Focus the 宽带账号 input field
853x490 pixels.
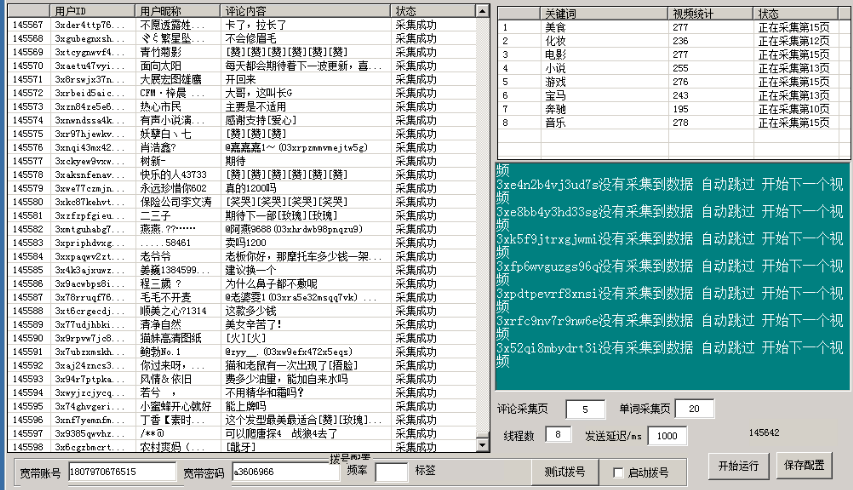(122, 472)
